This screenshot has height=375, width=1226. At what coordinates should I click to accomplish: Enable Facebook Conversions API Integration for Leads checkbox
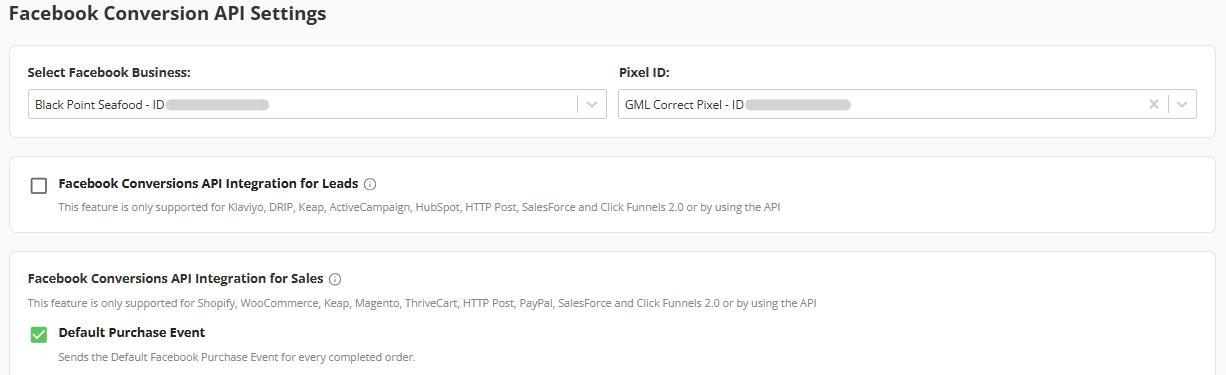(x=39, y=185)
